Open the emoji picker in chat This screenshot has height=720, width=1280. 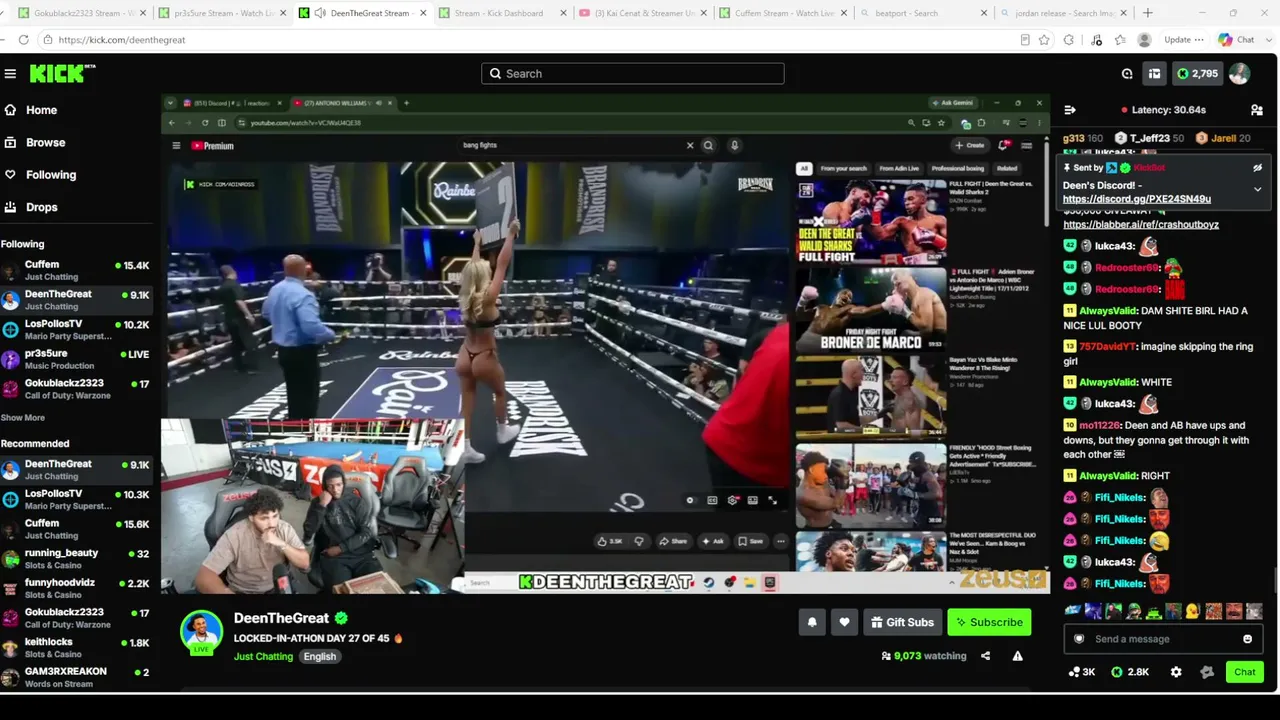pyautogui.click(x=1247, y=639)
